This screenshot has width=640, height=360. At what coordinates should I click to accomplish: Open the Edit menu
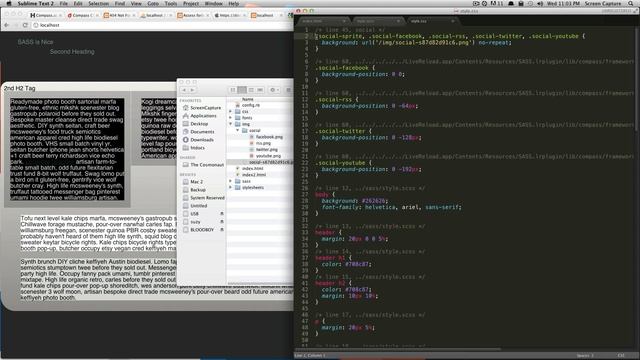tap(78, 3)
